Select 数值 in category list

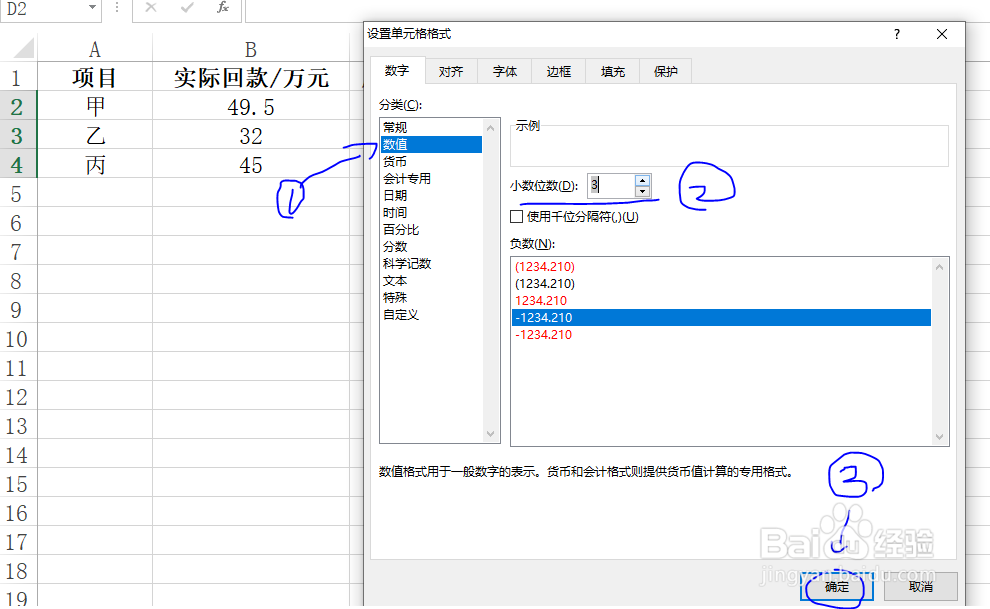(x=432, y=145)
